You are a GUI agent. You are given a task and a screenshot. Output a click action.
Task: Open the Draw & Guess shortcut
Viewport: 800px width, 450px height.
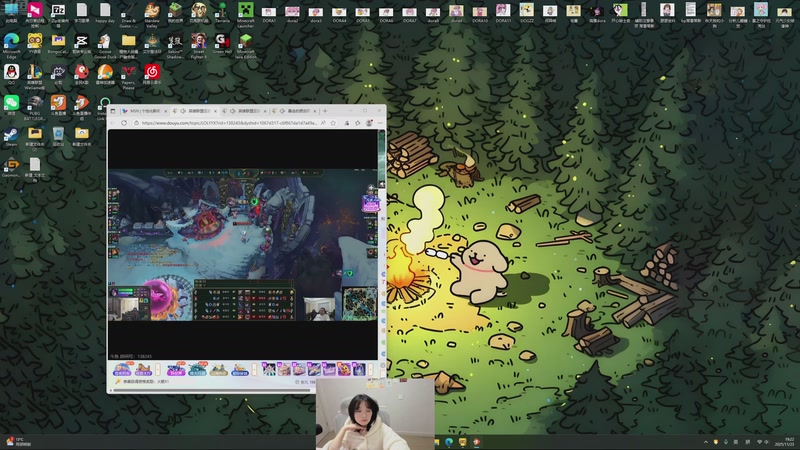pos(128,14)
